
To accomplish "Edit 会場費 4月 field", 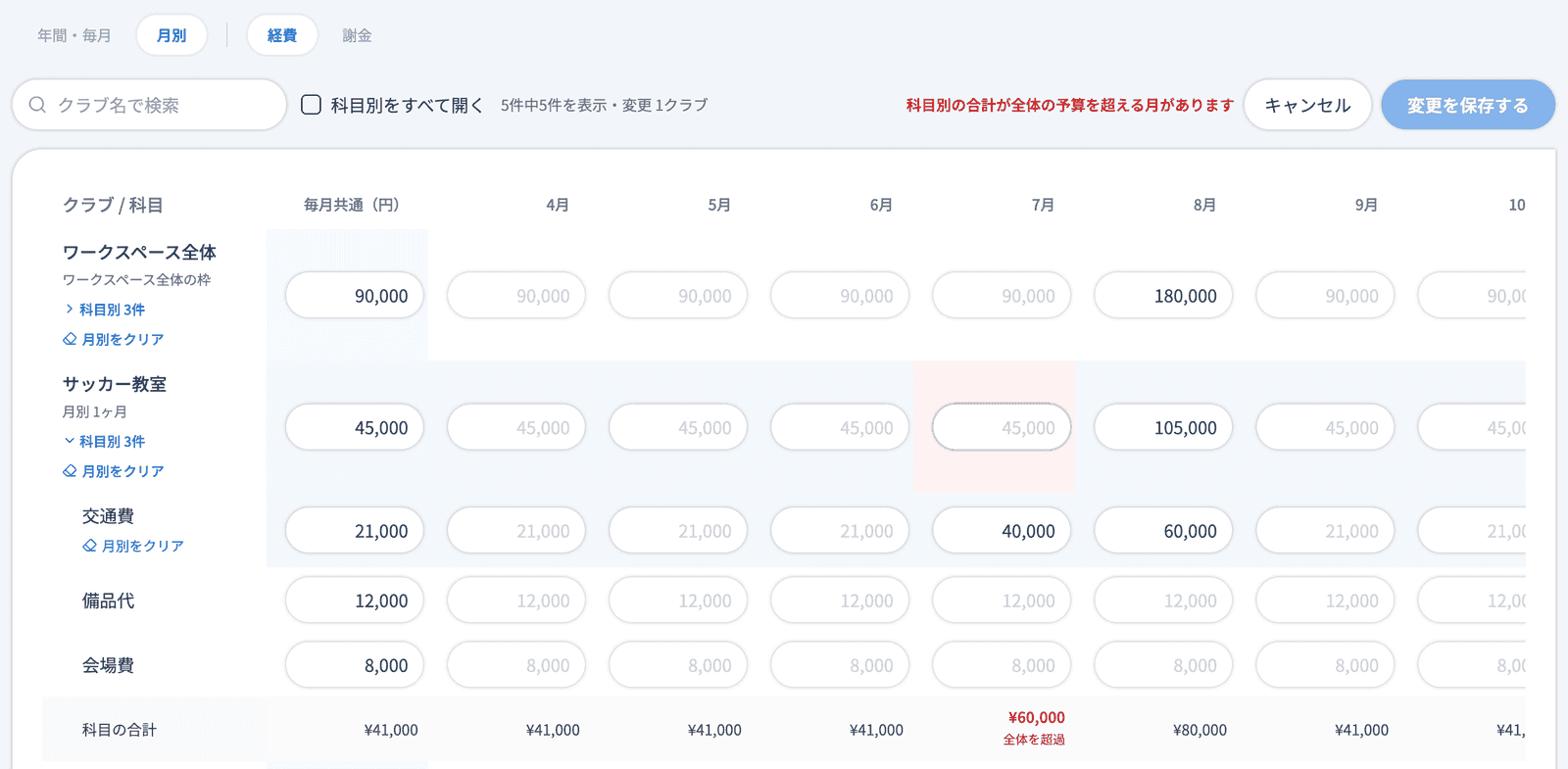I will pyautogui.click(x=516, y=665).
